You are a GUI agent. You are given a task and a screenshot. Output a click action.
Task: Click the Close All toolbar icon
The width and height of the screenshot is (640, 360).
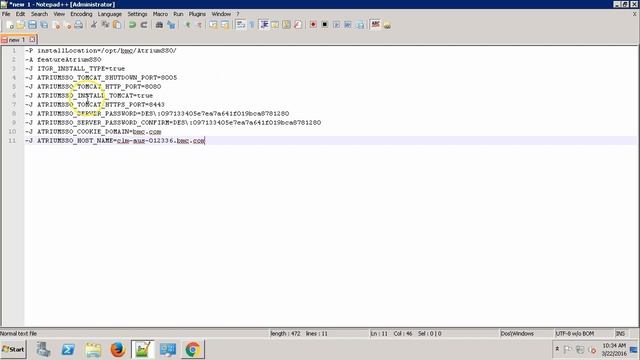click(x=67, y=25)
